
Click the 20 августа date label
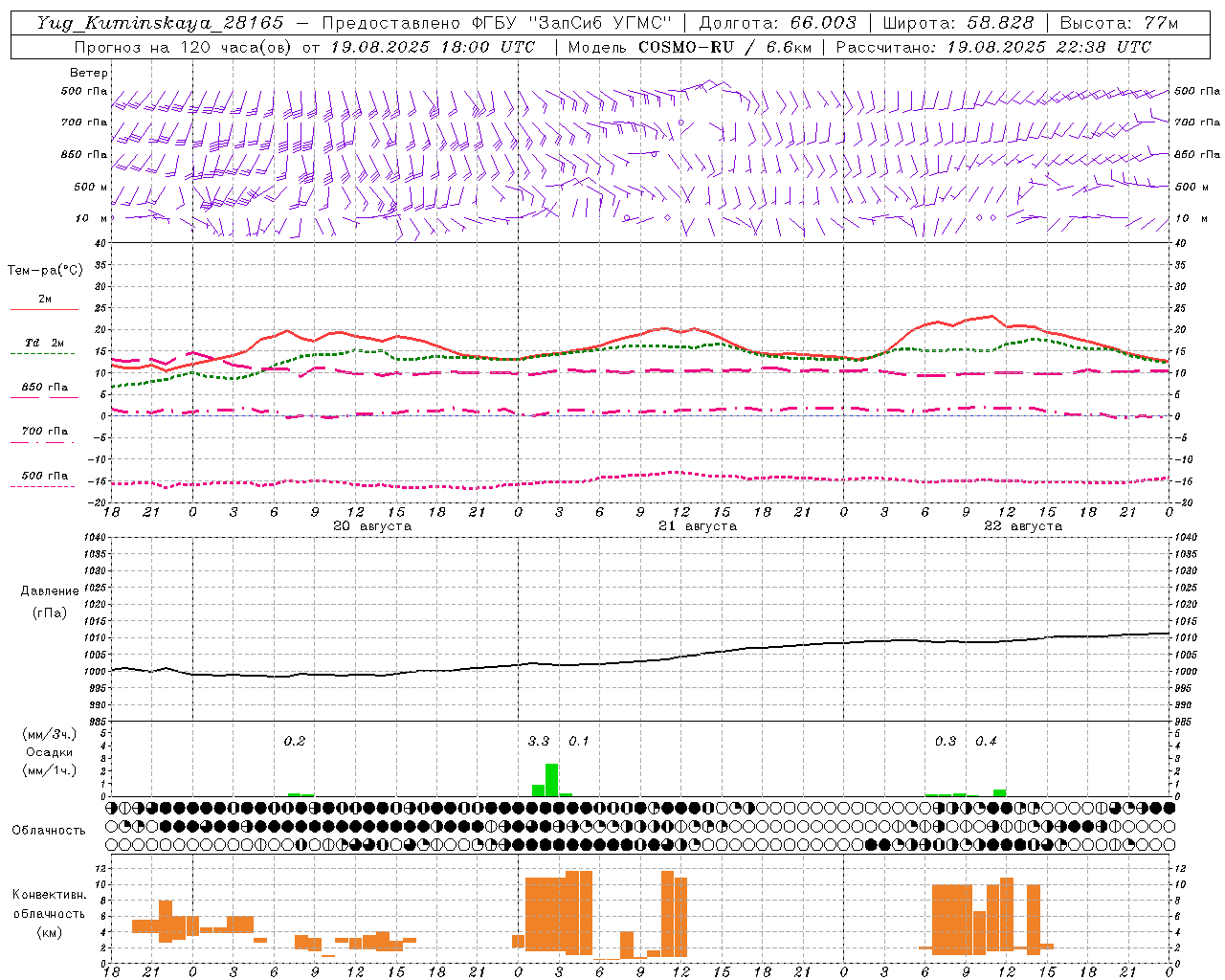[x=372, y=526]
